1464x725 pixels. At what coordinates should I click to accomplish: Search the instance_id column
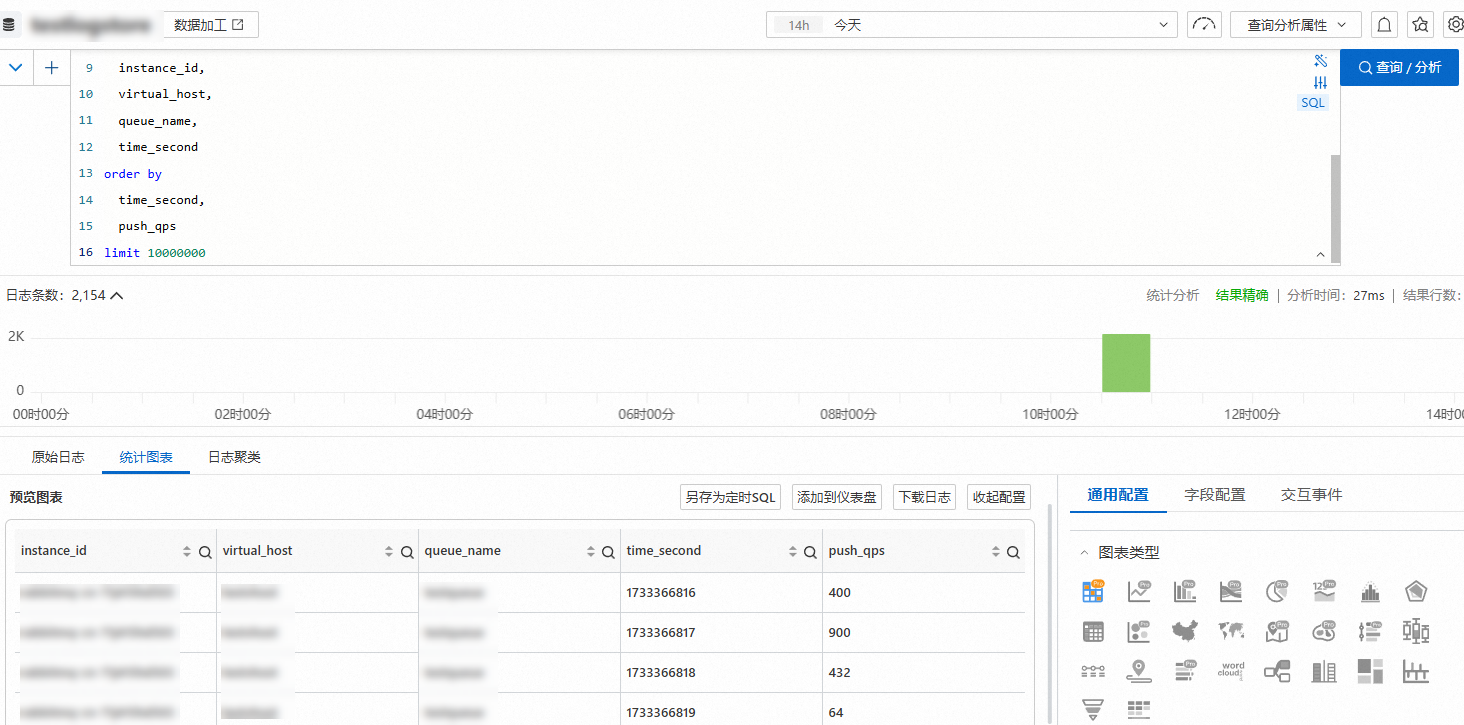(205, 552)
